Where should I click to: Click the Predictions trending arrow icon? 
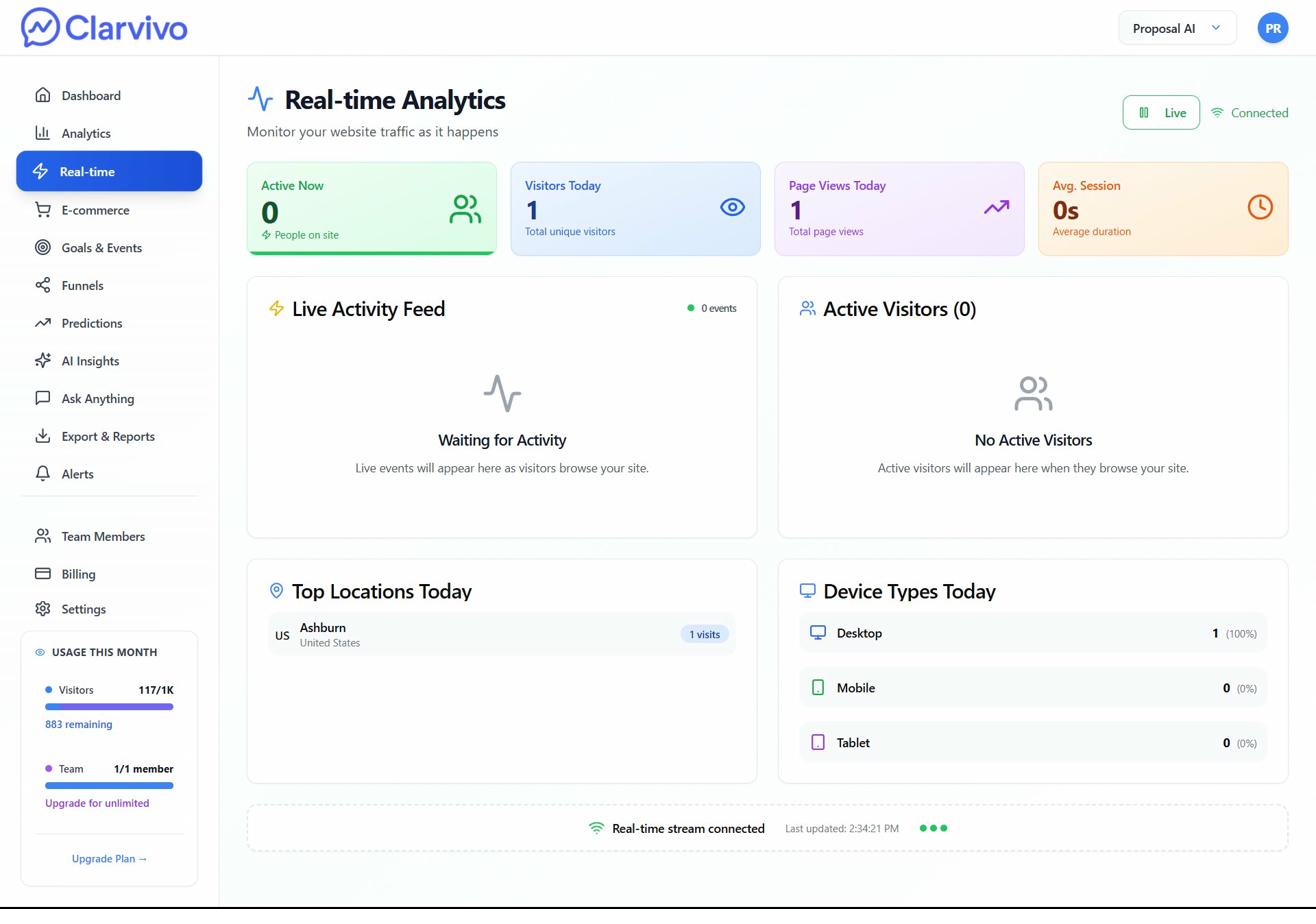coord(41,322)
